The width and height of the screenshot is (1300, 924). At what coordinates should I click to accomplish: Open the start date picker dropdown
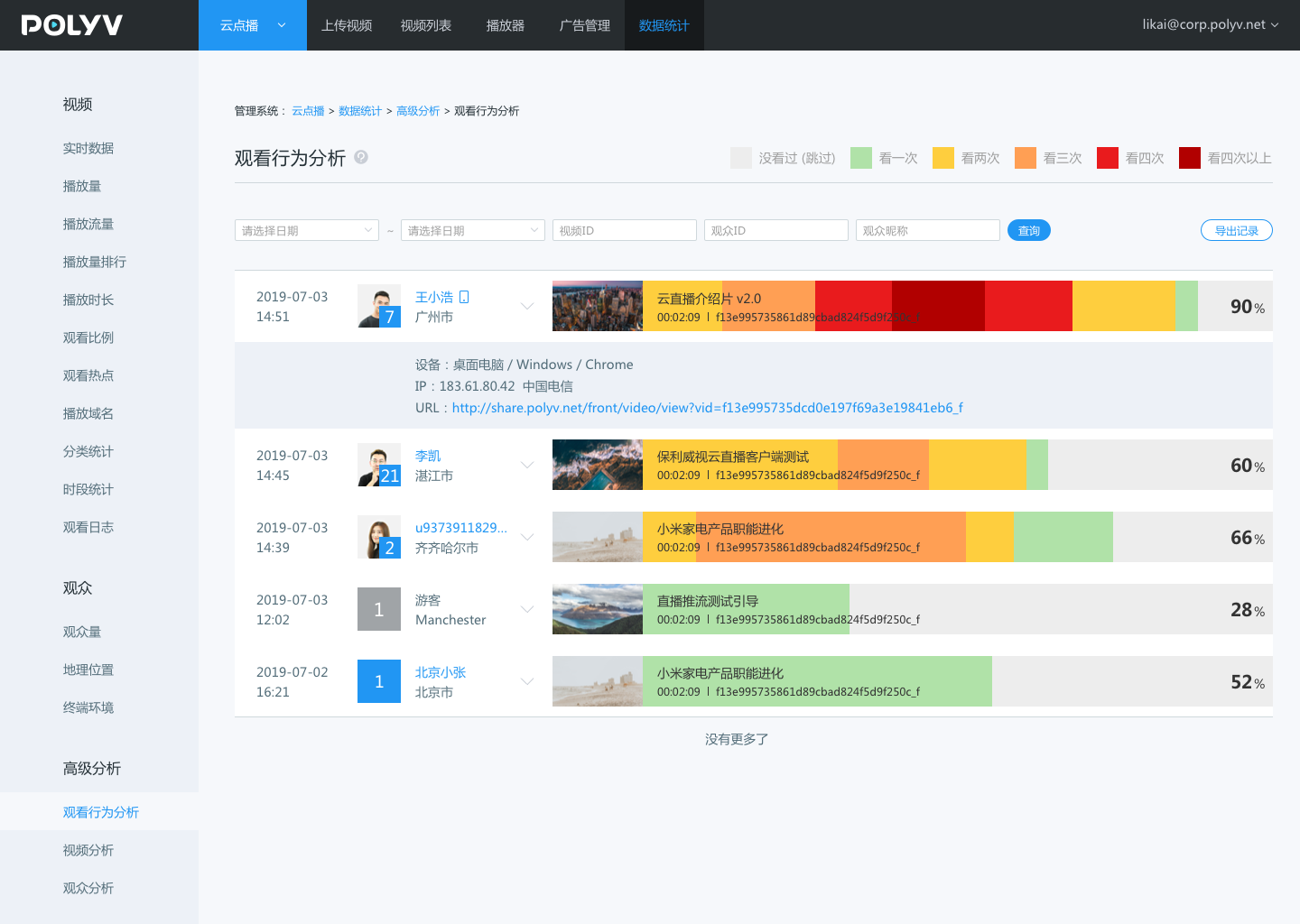click(x=307, y=230)
